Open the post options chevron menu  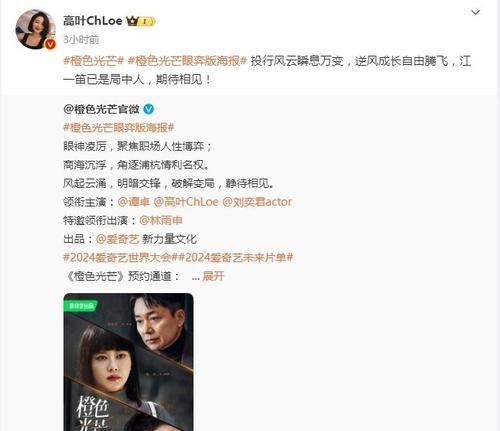point(475,13)
